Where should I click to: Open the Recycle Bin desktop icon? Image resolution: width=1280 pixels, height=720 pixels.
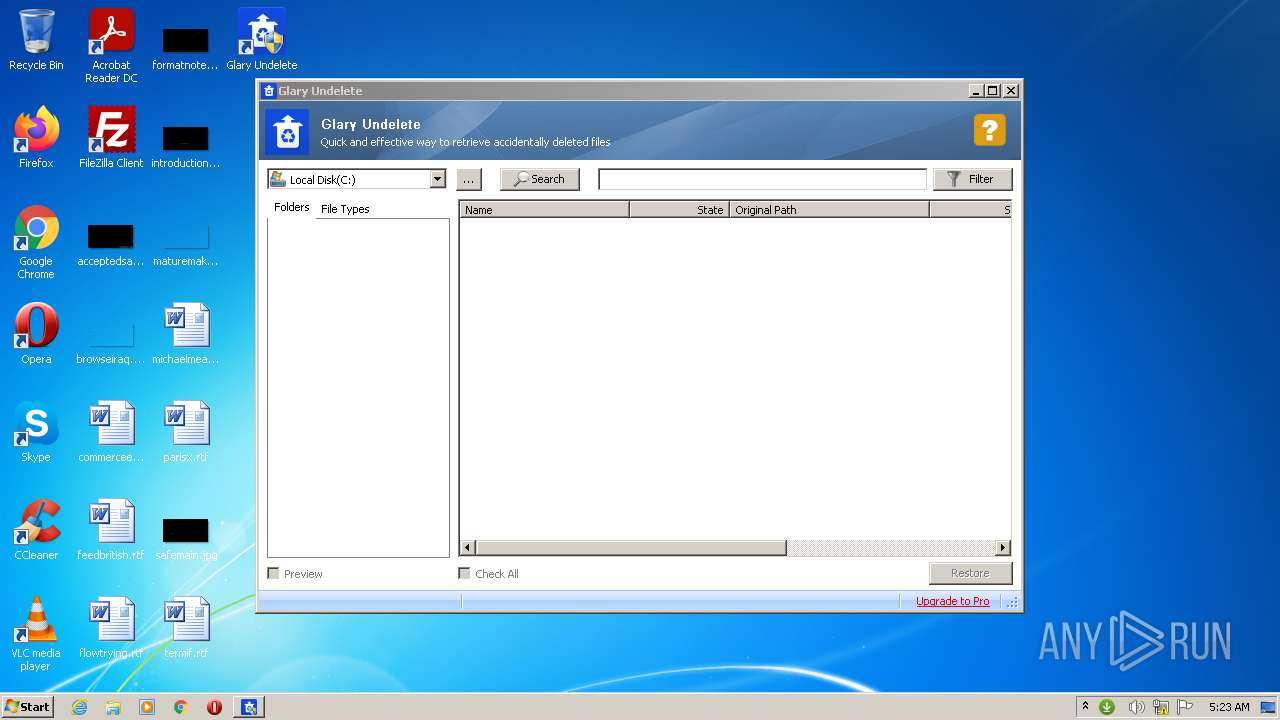36,40
